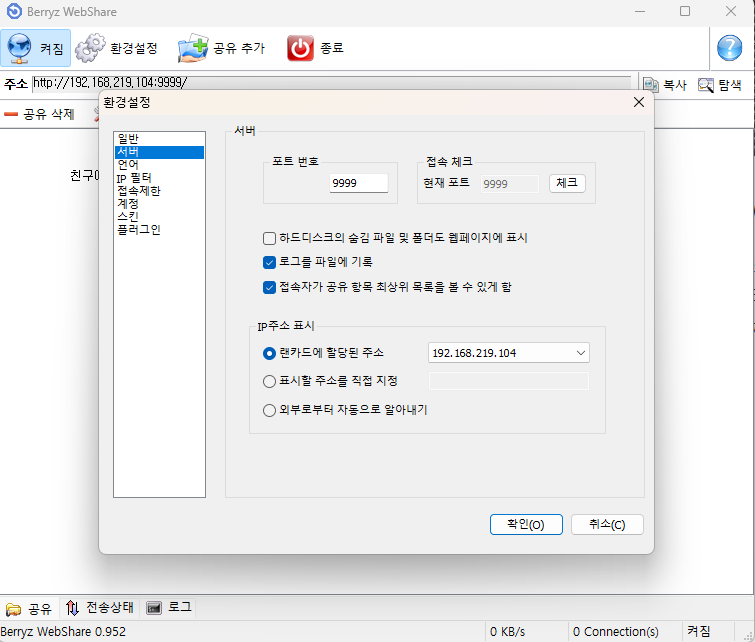Viewport: 755px width, 642px height.
Task: Click the 탐색 browse icon
Action: 705,85
